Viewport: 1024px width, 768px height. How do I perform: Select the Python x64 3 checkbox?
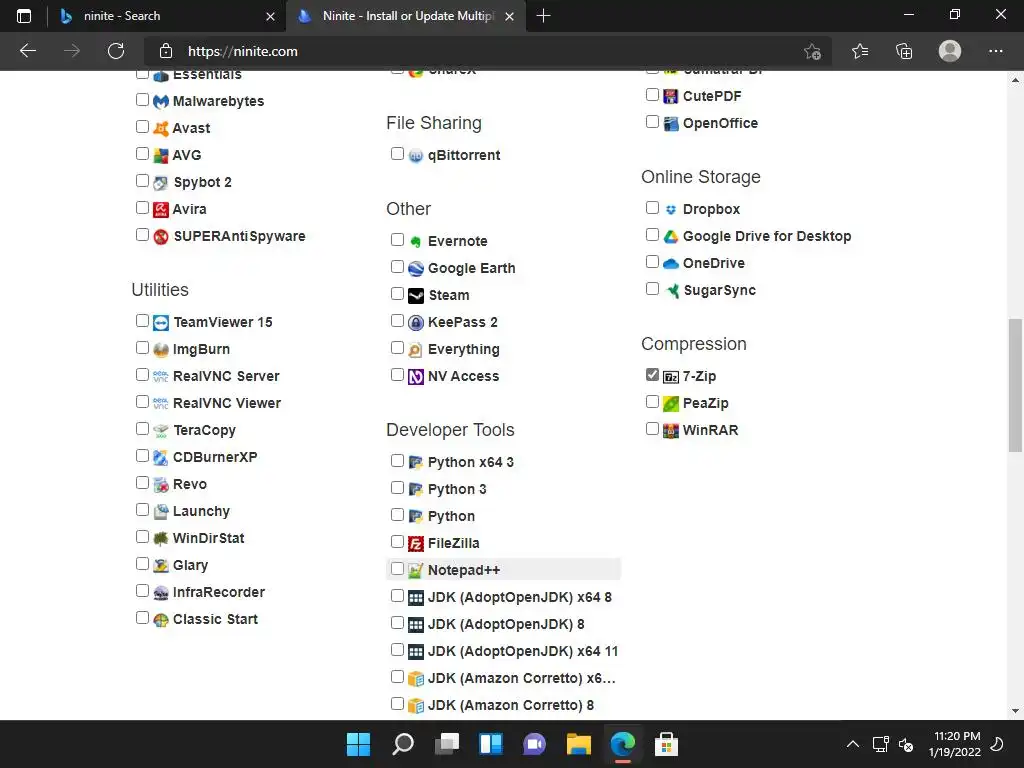tap(397, 460)
